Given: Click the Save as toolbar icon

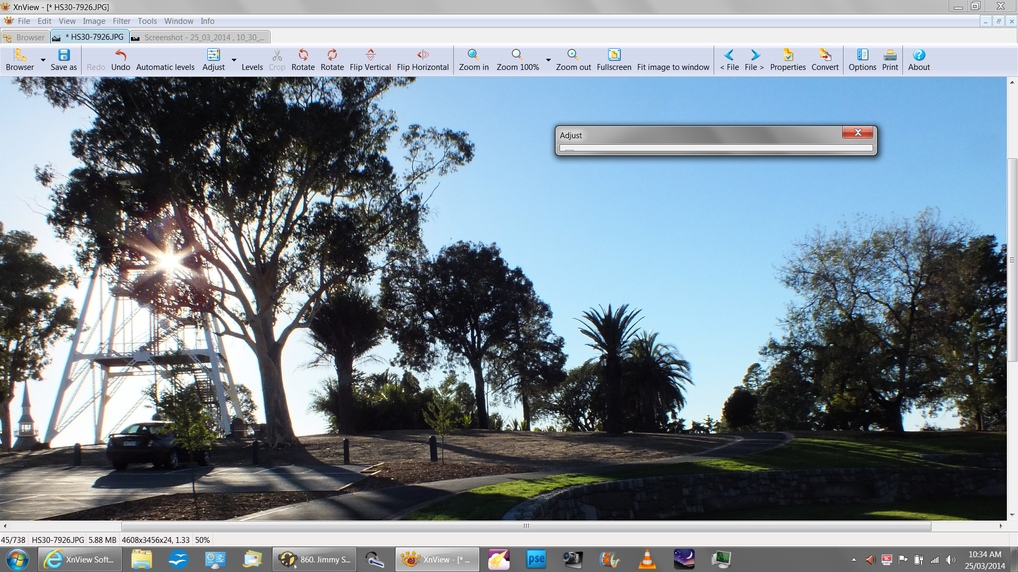Looking at the screenshot, I should tap(63, 60).
